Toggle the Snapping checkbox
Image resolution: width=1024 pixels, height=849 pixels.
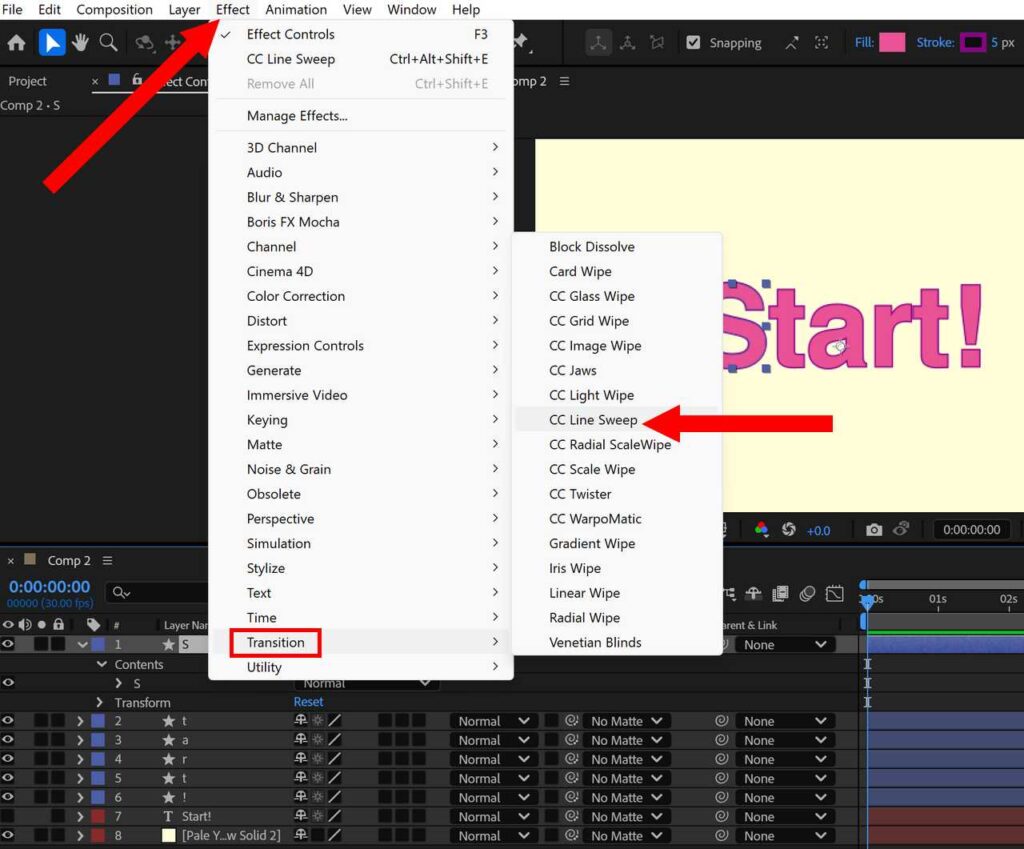pyautogui.click(x=694, y=42)
